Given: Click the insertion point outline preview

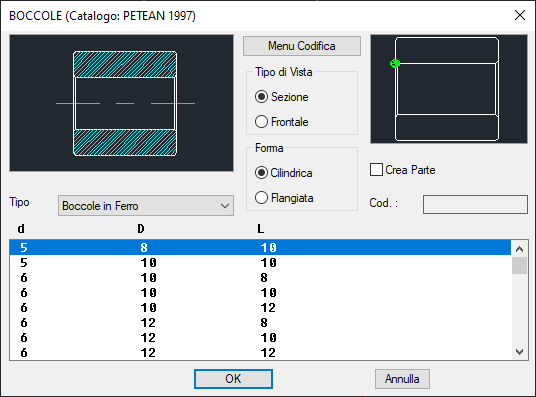Looking at the screenshot, I should tap(449, 89).
